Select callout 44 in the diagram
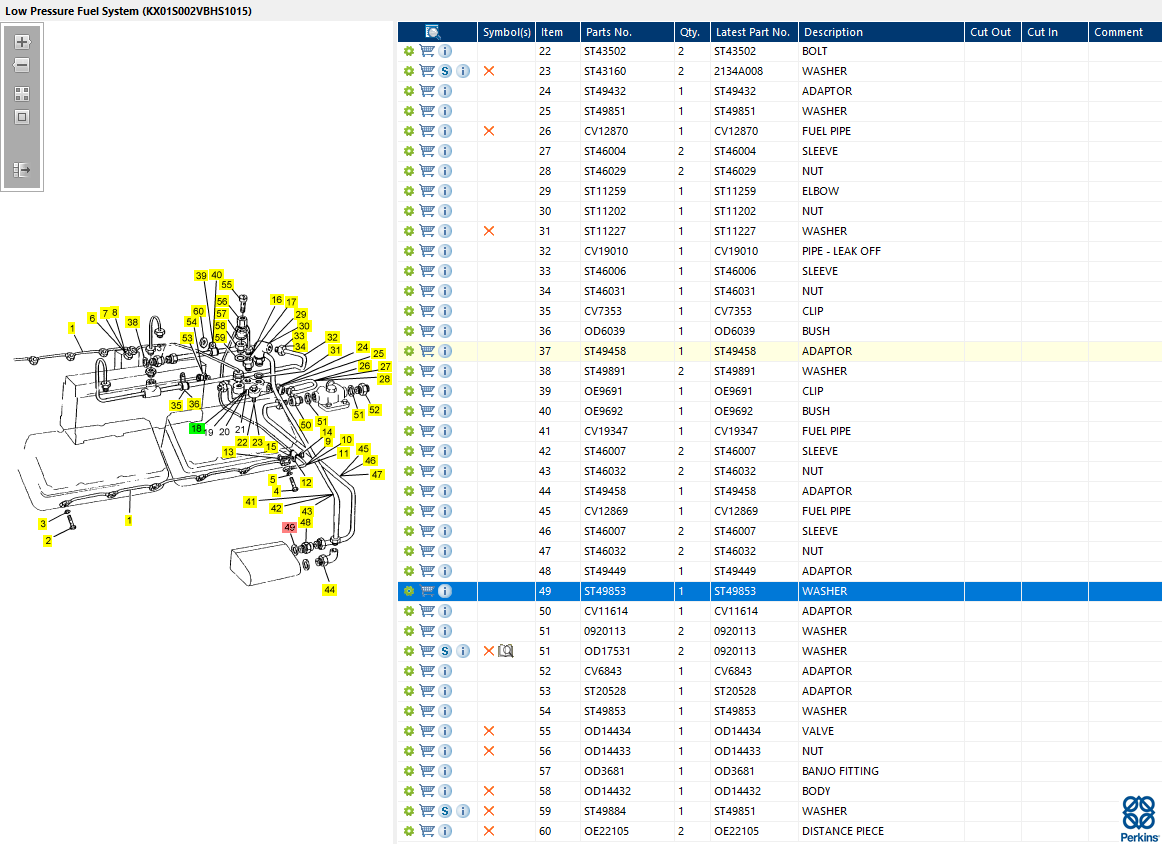The image size is (1162, 844). (x=329, y=590)
